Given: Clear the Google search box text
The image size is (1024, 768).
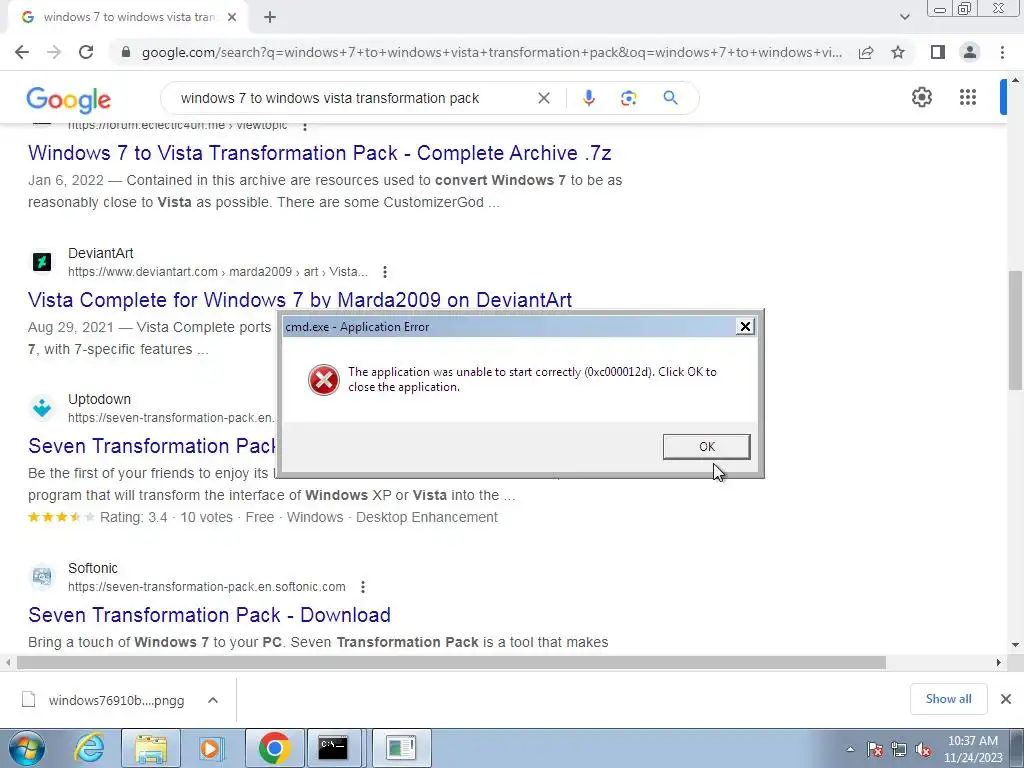Looking at the screenshot, I should tap(543, 98).
